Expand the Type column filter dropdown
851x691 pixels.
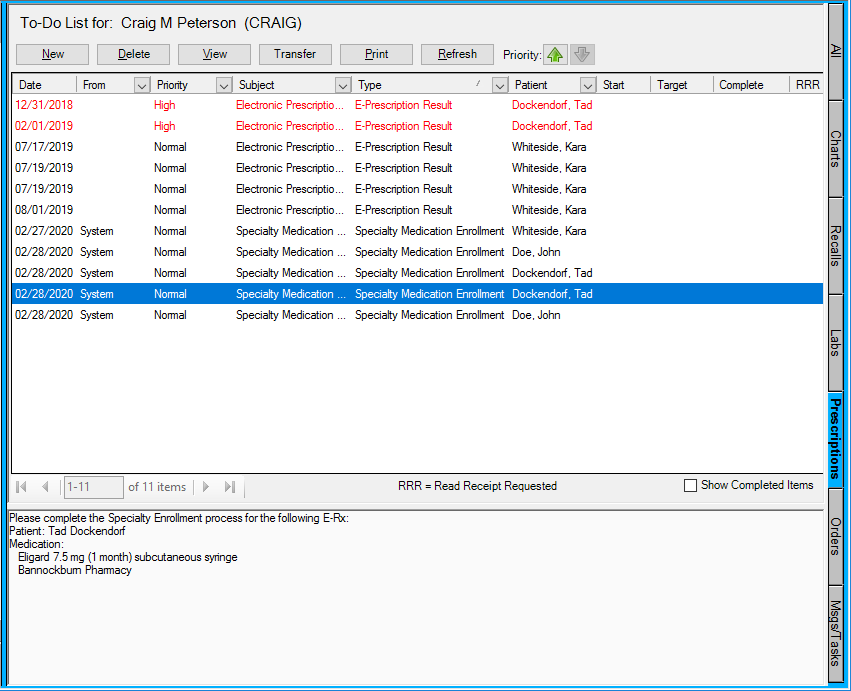tap(500, 85)
